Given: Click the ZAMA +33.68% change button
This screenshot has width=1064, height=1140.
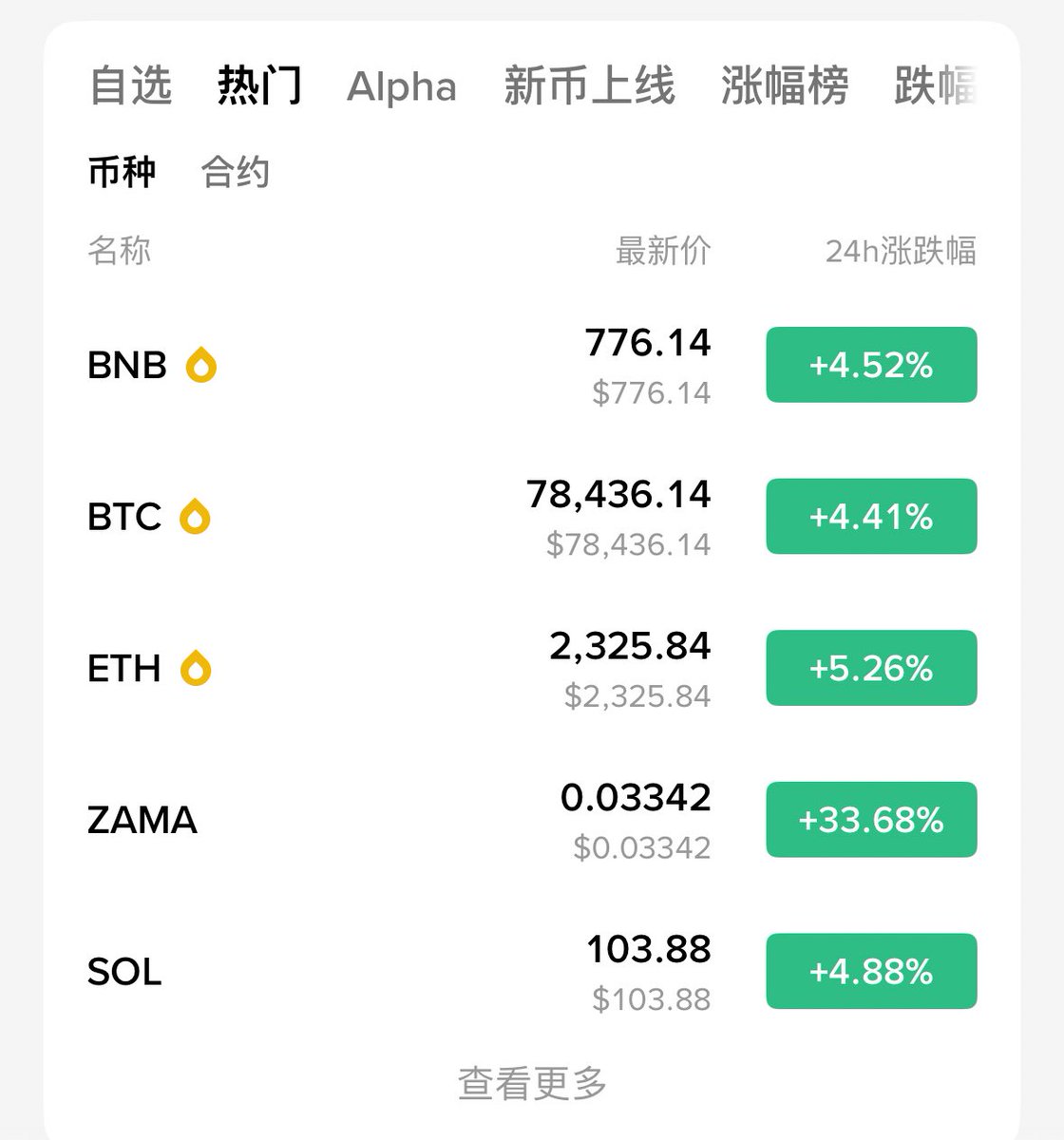Looking at the screenshot, I should 871,820.
